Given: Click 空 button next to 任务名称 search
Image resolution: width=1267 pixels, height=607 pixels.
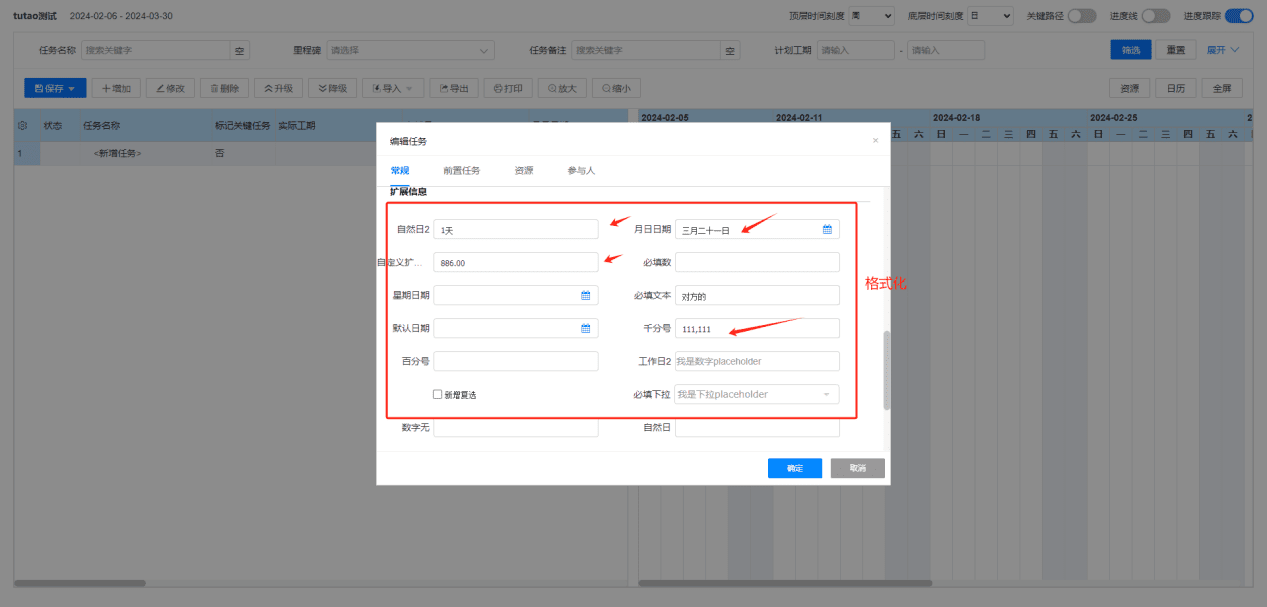Looking at the screenshot, I should (x=240, y=50).
